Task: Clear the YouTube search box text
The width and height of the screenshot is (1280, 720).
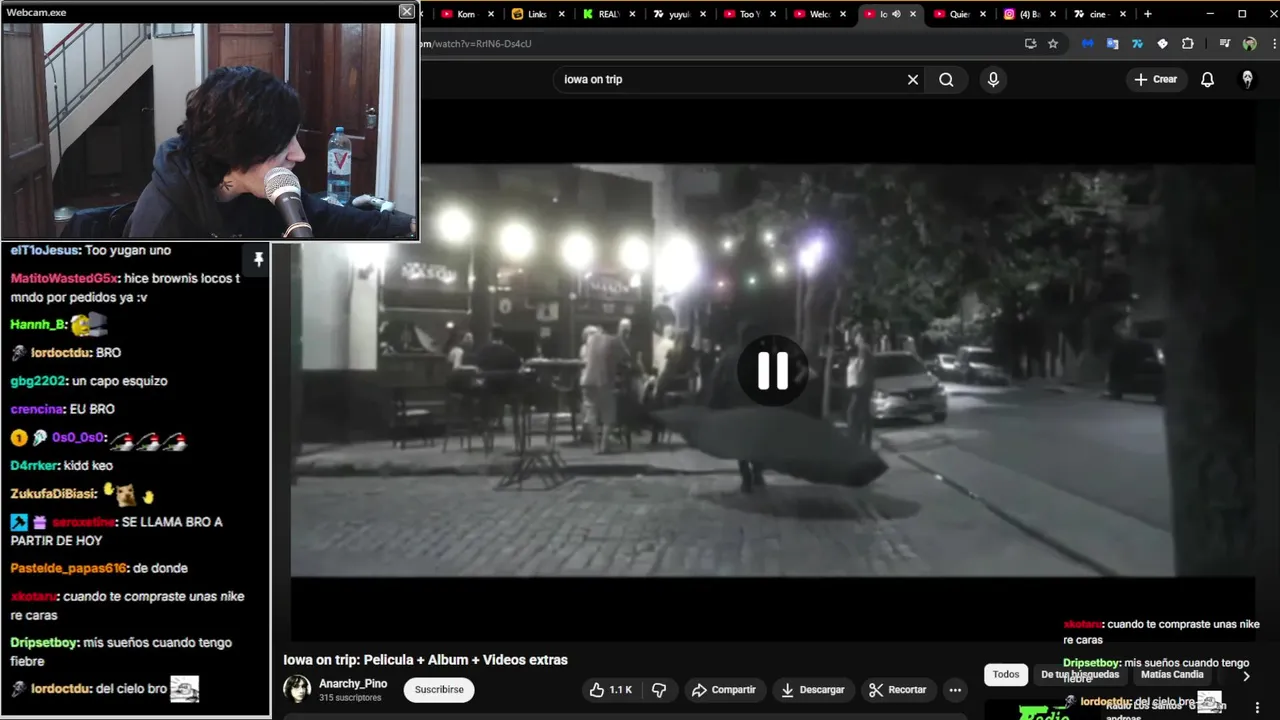Action: click(912, 80)
